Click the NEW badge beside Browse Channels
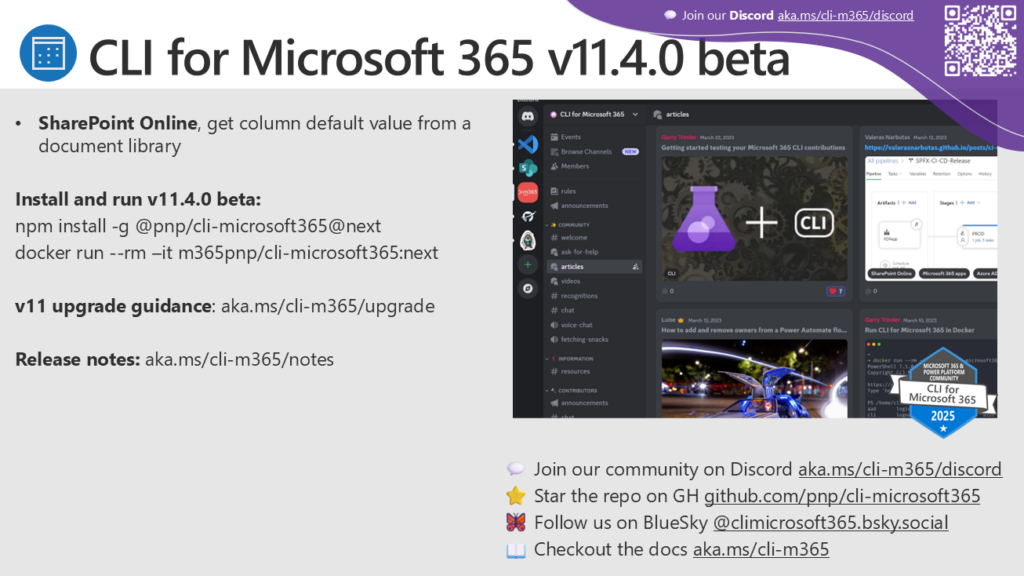The width and height of the screenshot is (1024, 576). click(x=630, y=152)
